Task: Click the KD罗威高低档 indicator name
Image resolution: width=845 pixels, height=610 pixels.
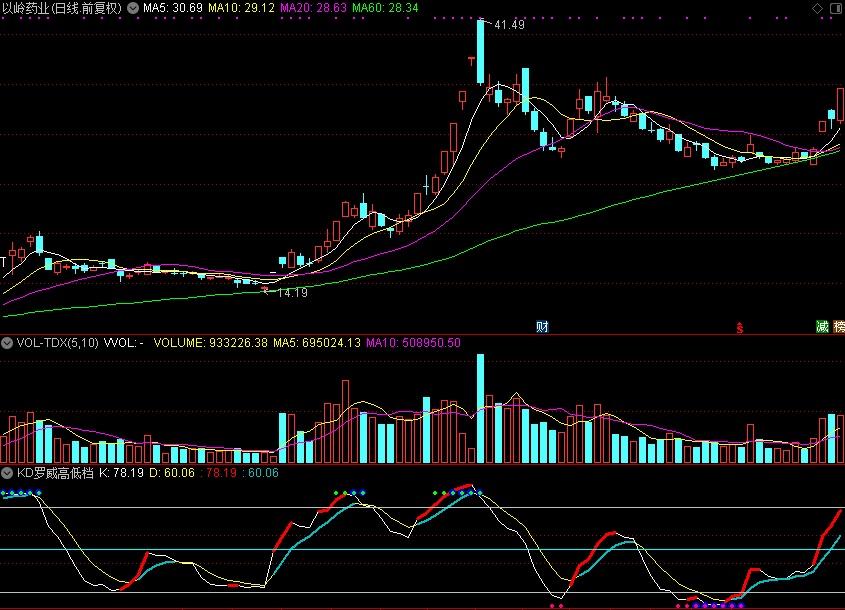Action: point(55,473)
